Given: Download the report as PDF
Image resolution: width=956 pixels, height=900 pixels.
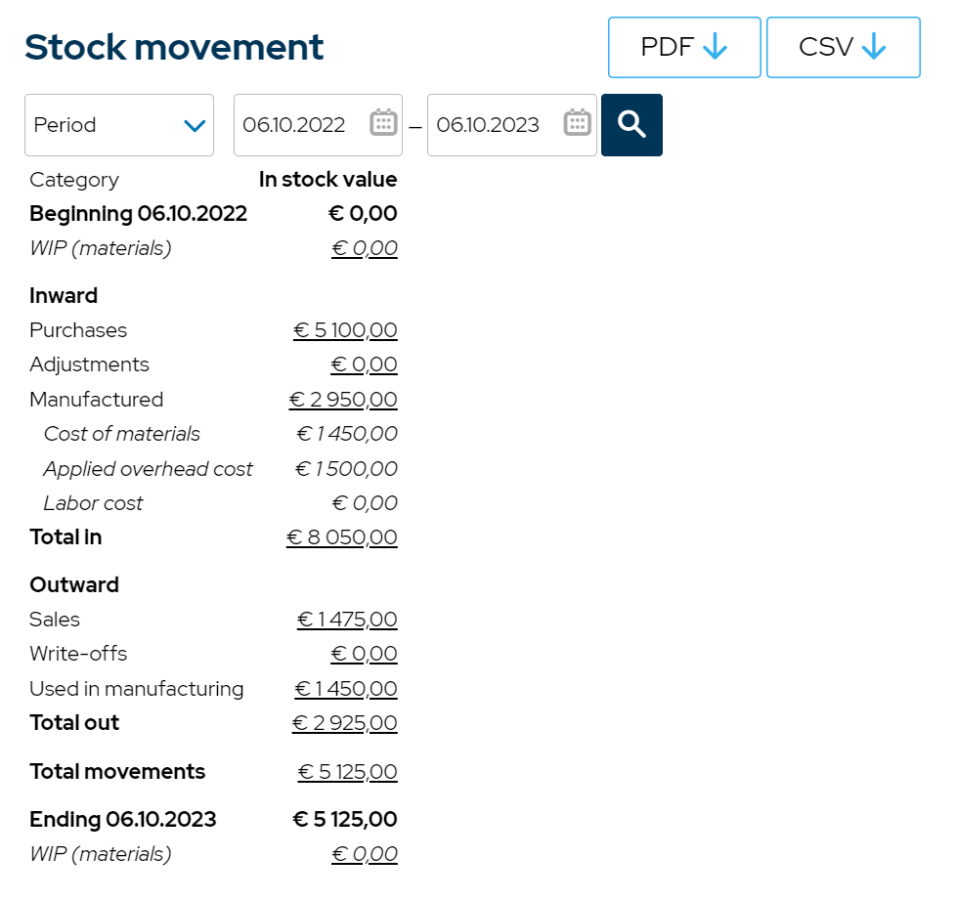Looking at the screenshot, I should click(683, 46).
